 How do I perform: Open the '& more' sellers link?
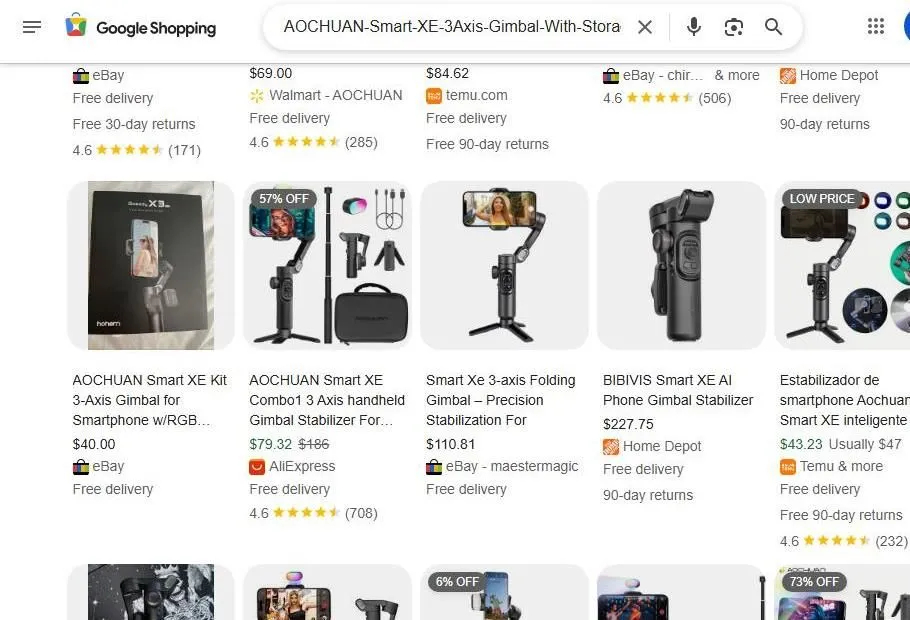[736, 75]
